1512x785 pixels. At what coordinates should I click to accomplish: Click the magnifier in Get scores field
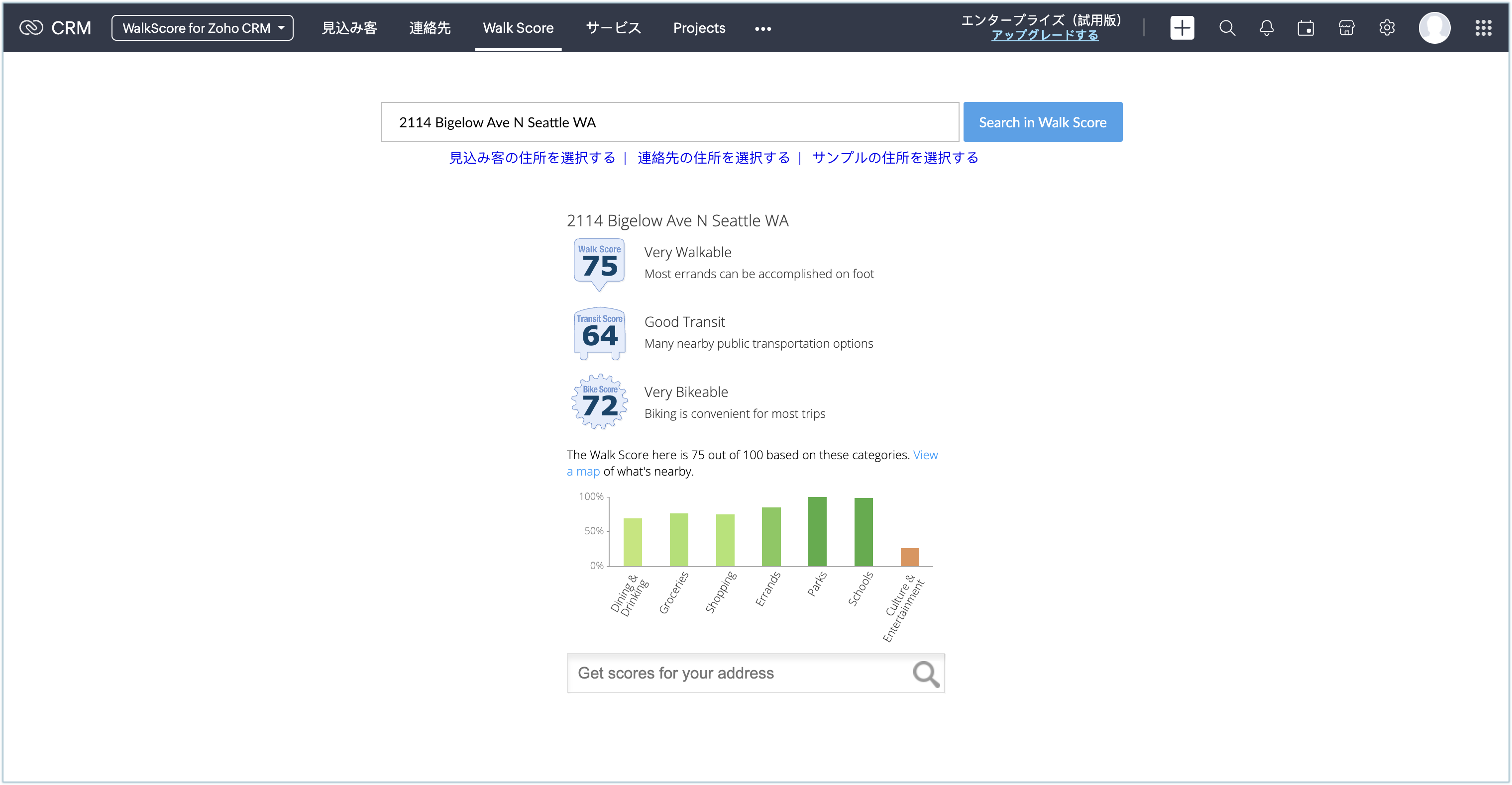926,674
